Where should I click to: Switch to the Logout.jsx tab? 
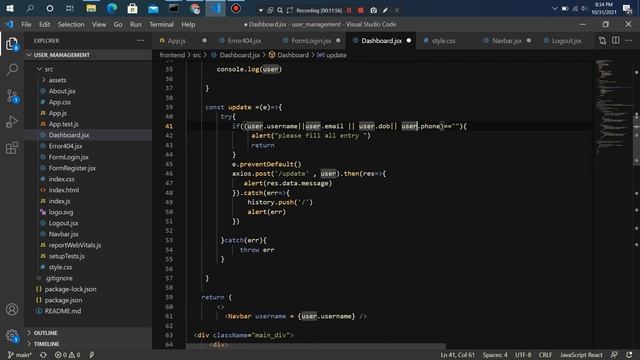click(566, 41)
